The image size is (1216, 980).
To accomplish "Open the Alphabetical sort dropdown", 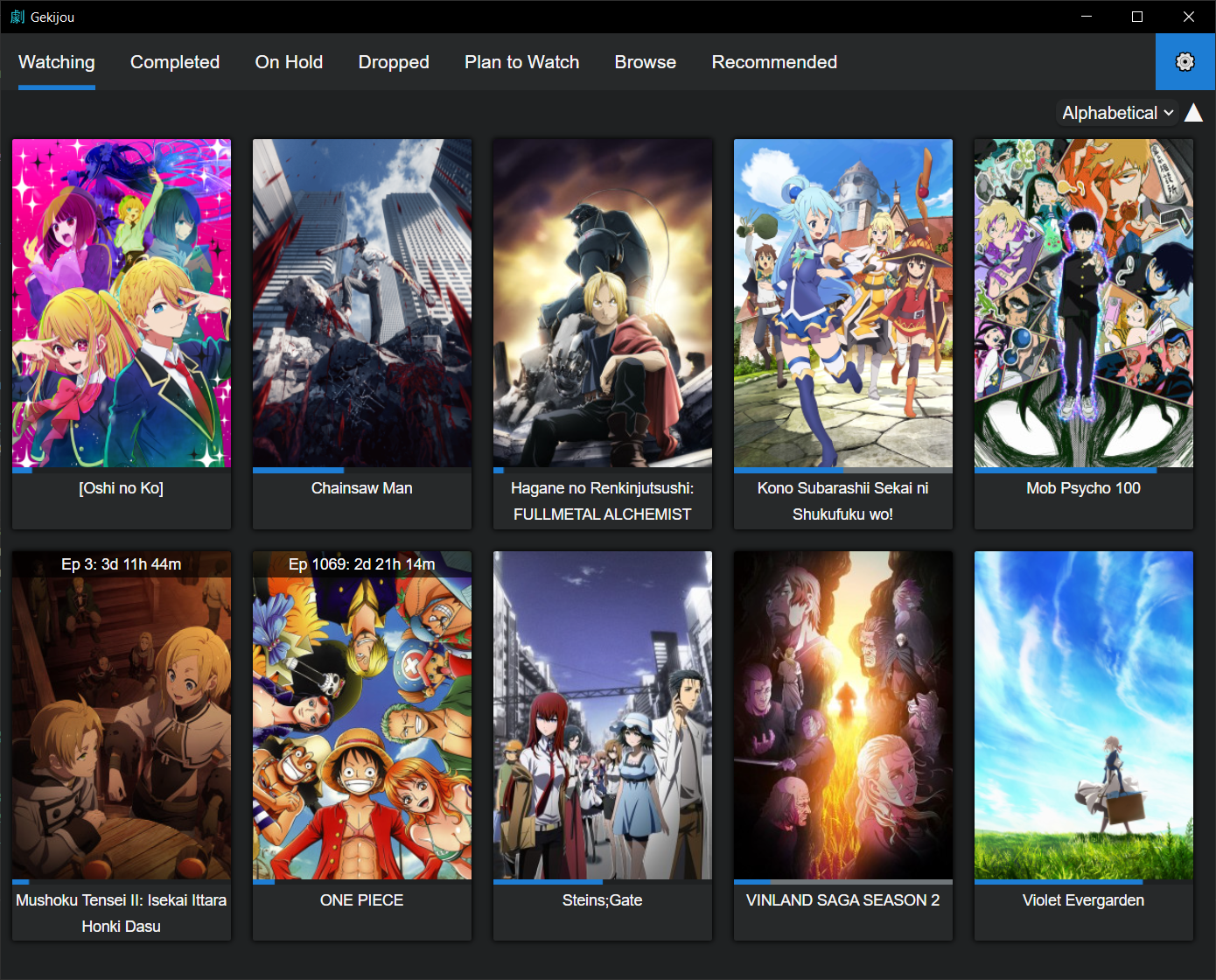I will point(1117,113).
